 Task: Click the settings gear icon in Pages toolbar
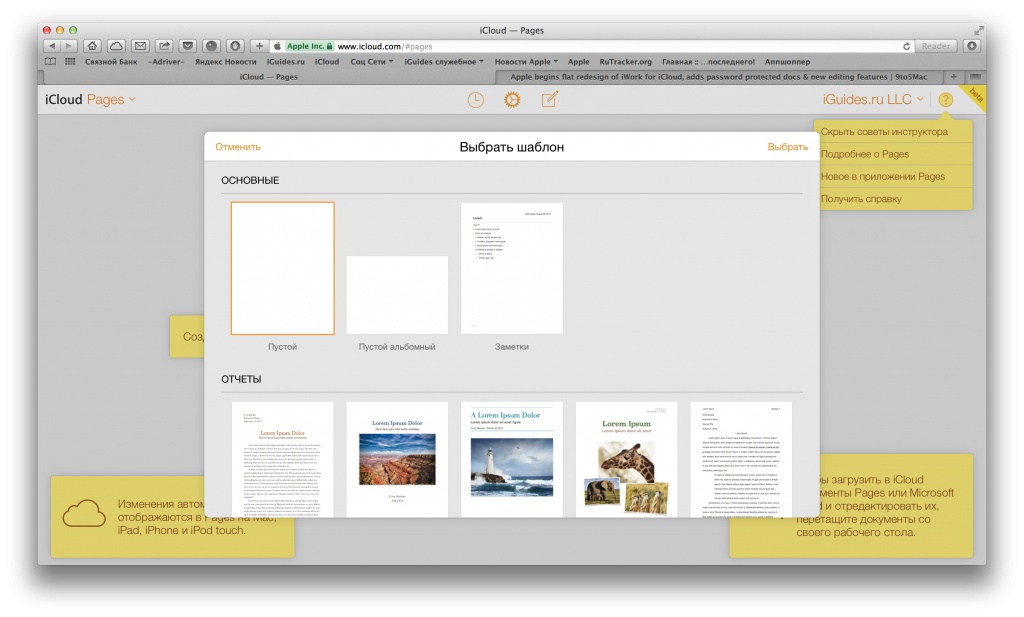tap(512, 99)
